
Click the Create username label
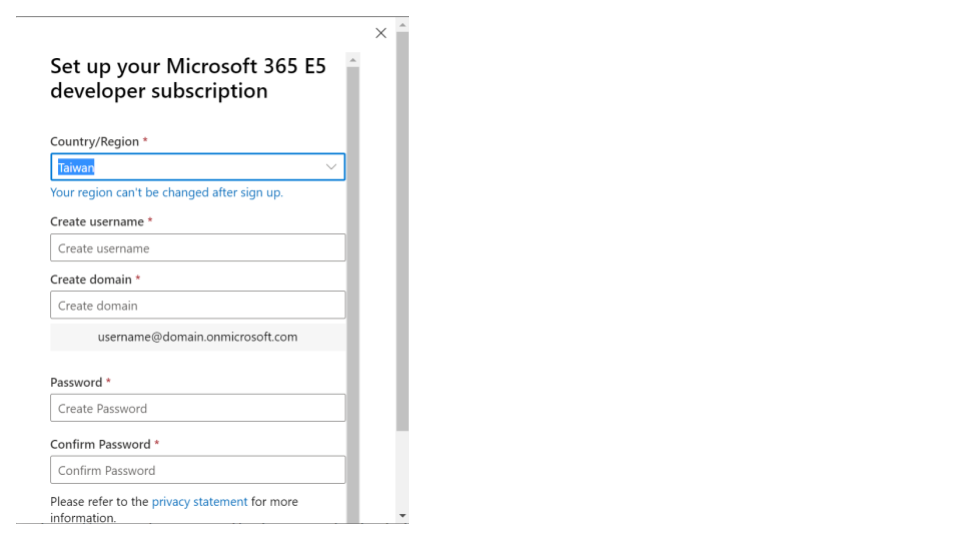pyautogui.click(x=97, y=222)
